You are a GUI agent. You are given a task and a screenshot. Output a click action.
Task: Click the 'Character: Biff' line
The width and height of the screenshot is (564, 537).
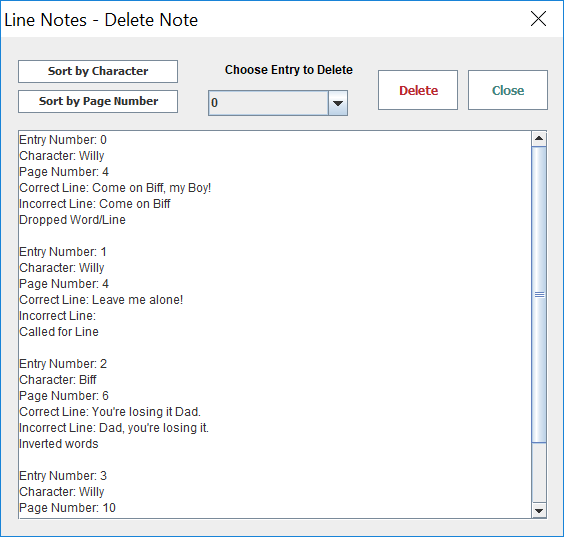[x=58, y=380]
